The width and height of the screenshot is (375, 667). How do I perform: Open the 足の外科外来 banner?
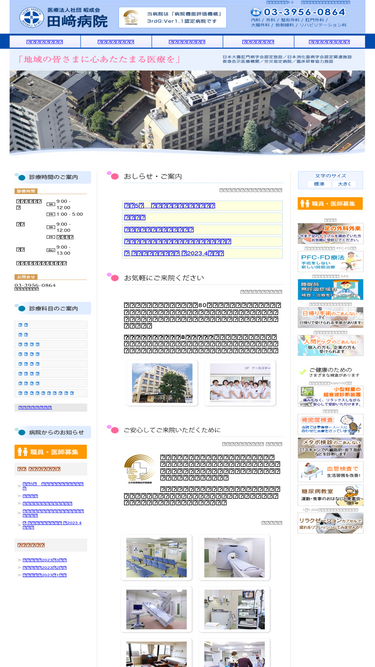tap(330, 234)
